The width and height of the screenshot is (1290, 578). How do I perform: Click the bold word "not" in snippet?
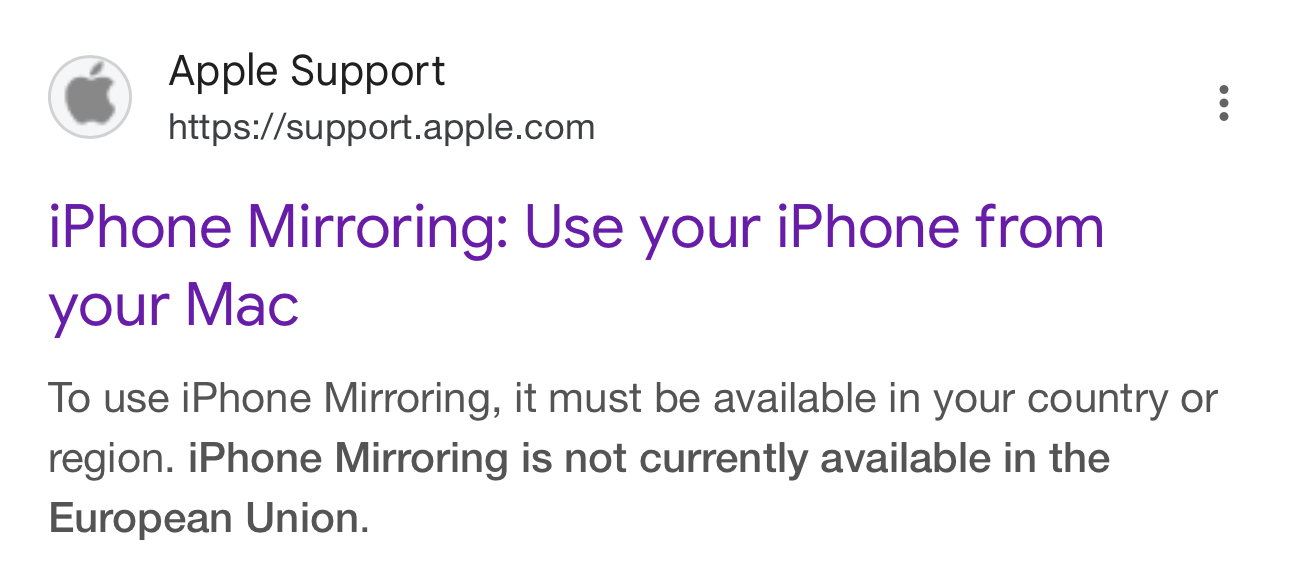coord(596,459)
